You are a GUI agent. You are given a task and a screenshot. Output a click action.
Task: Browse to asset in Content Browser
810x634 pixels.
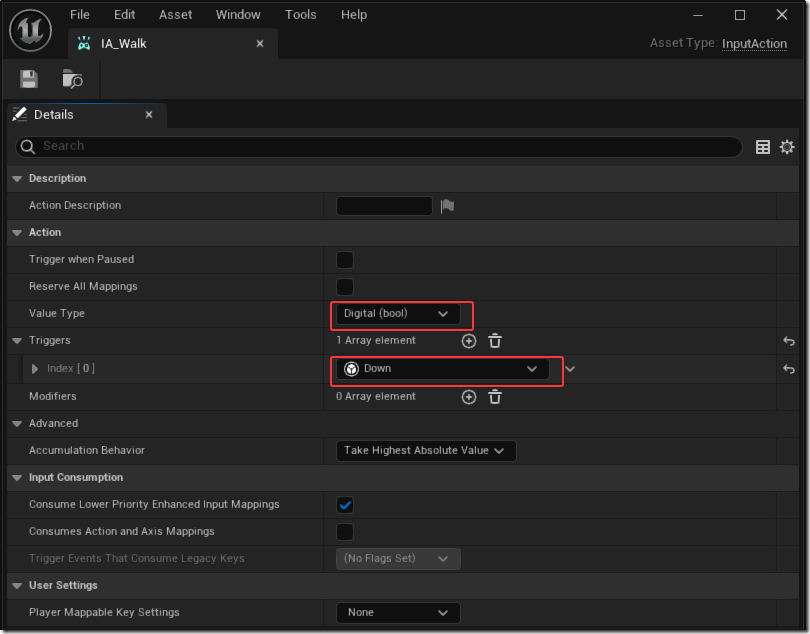[x=72, y=79]
